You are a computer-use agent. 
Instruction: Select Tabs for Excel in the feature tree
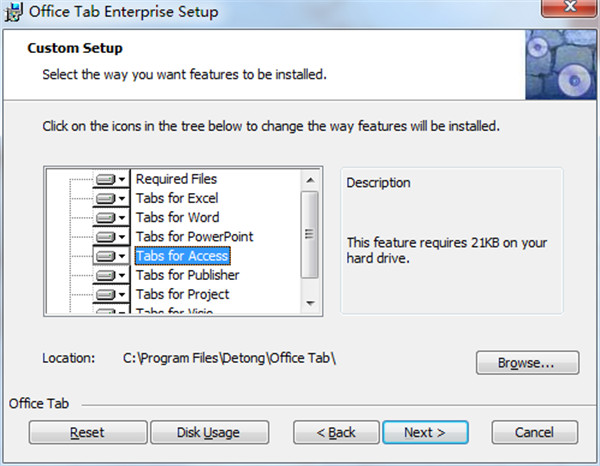coord(176,198)
